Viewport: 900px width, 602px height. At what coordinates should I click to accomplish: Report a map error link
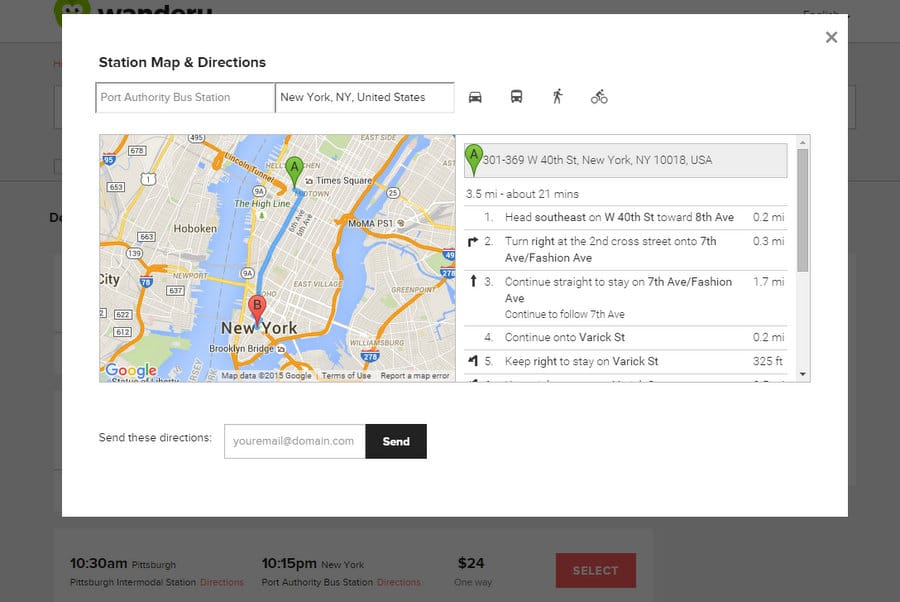pyautogui.click(x=415, y=376)
